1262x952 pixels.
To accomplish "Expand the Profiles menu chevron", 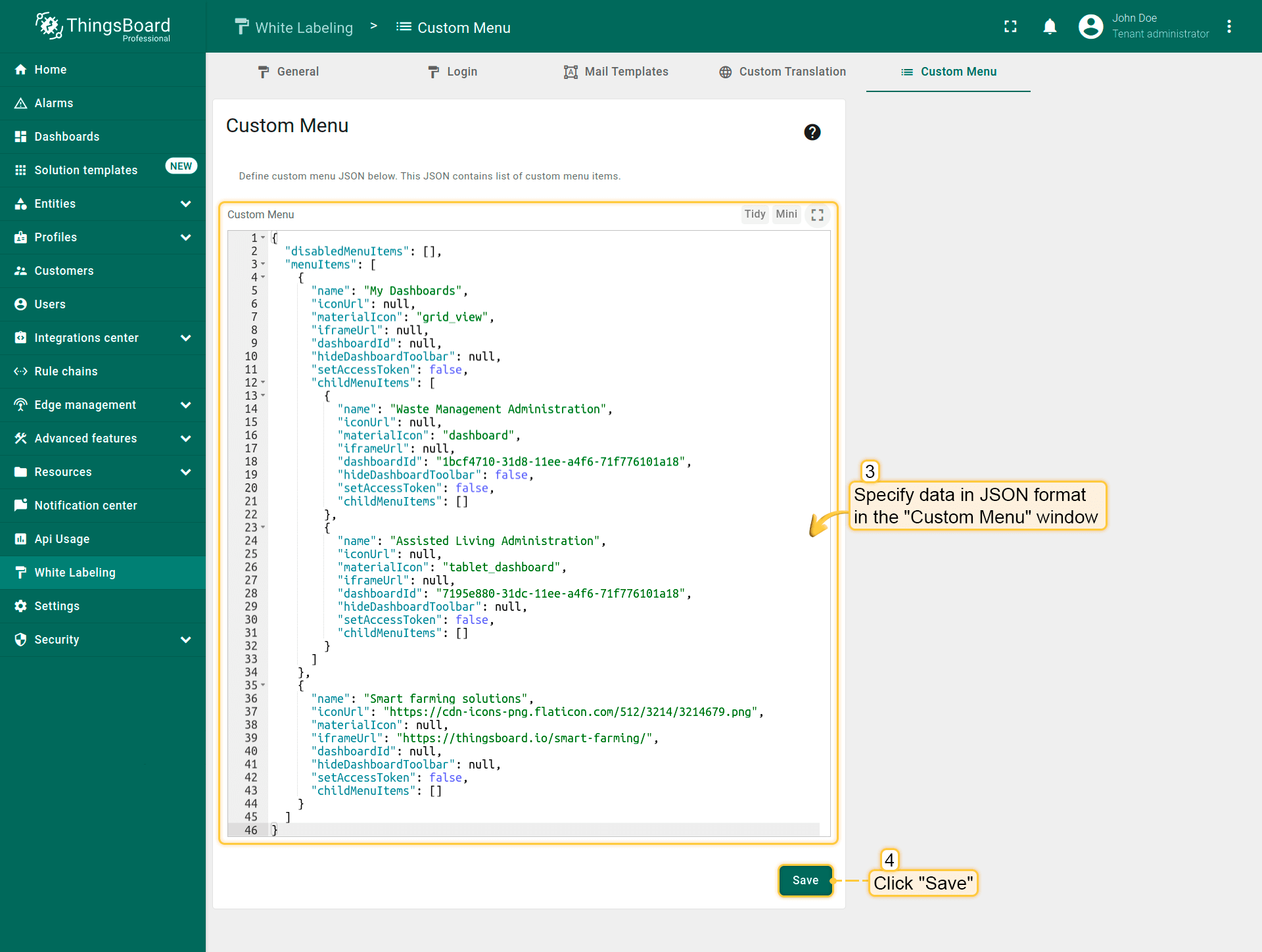I will pyautogui.click(x=186, y=237).
